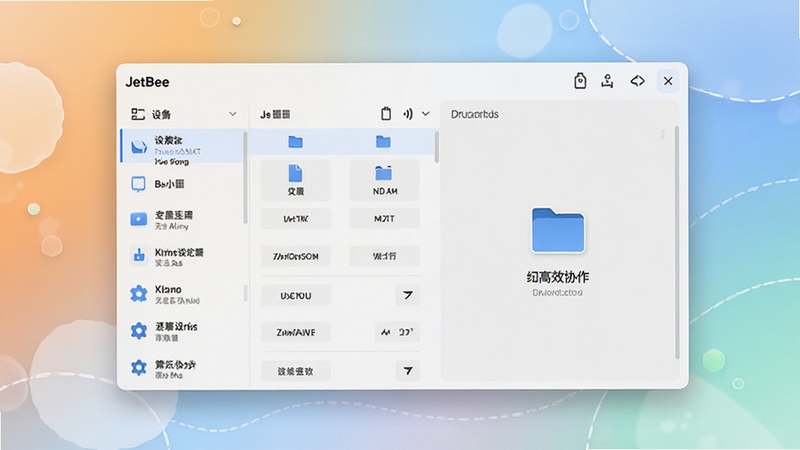Open the NDAM folder tile

tap(384, 180)
